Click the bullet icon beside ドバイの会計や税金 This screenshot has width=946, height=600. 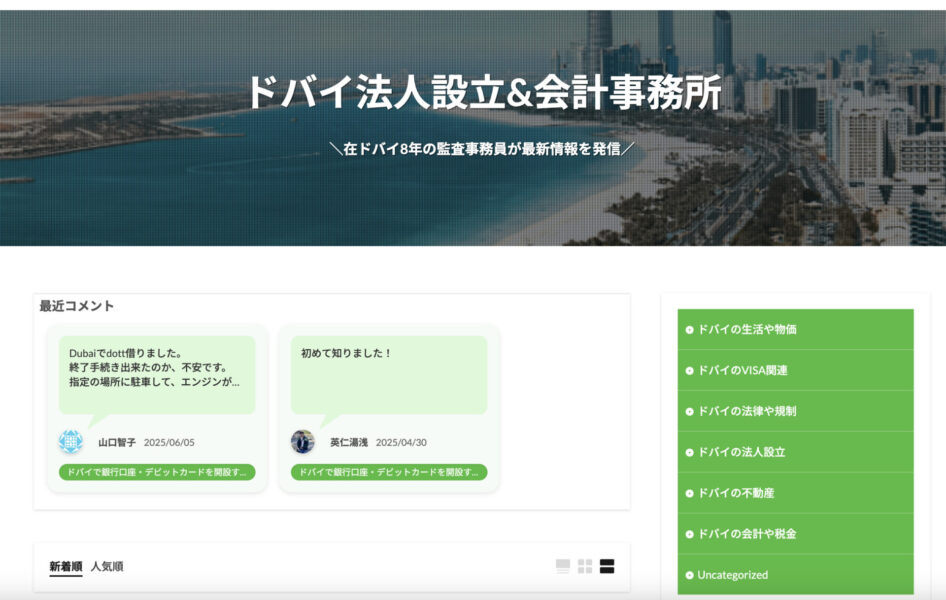point(690,534)
